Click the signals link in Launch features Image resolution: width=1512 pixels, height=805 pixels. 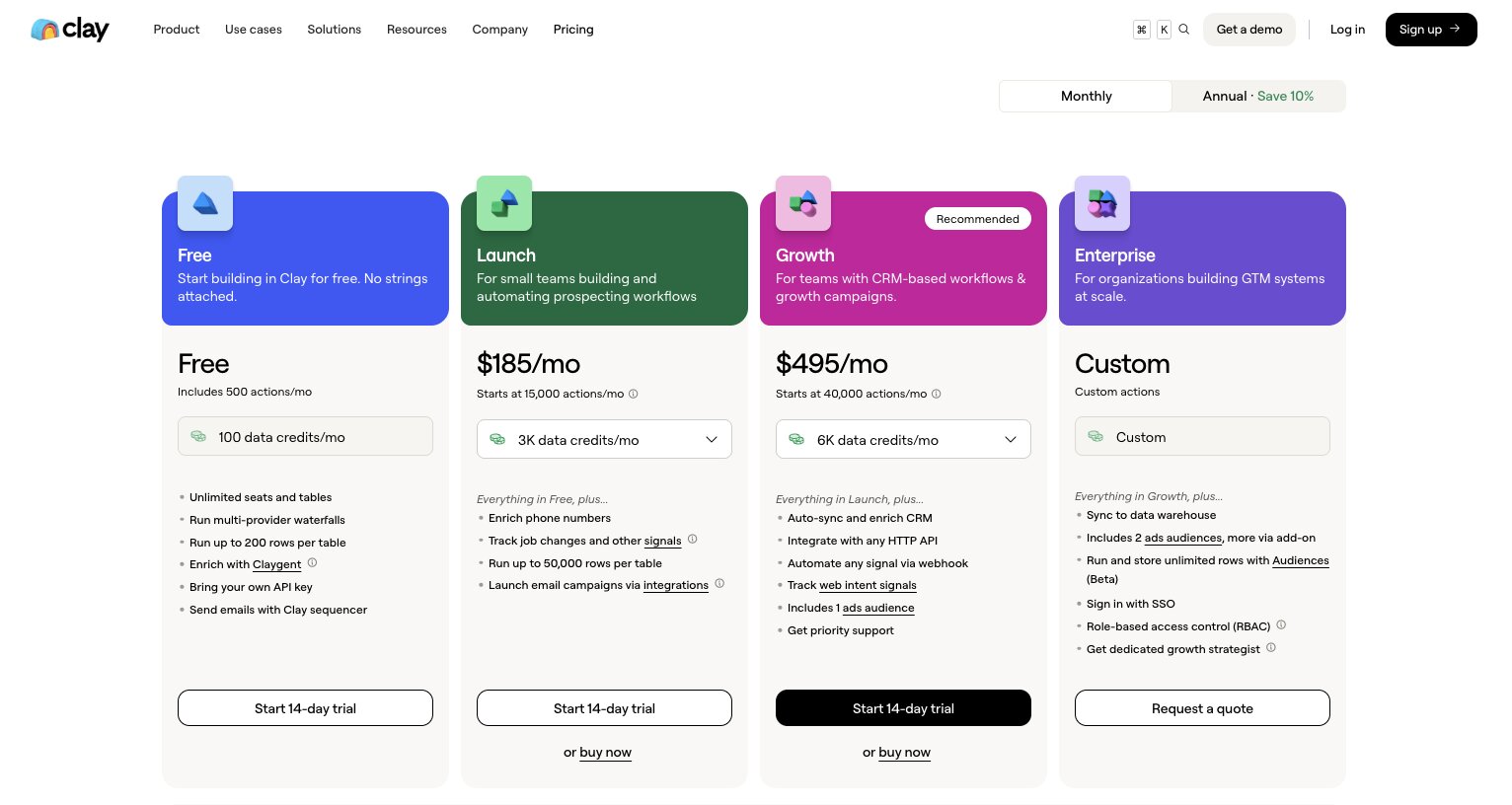662,541
